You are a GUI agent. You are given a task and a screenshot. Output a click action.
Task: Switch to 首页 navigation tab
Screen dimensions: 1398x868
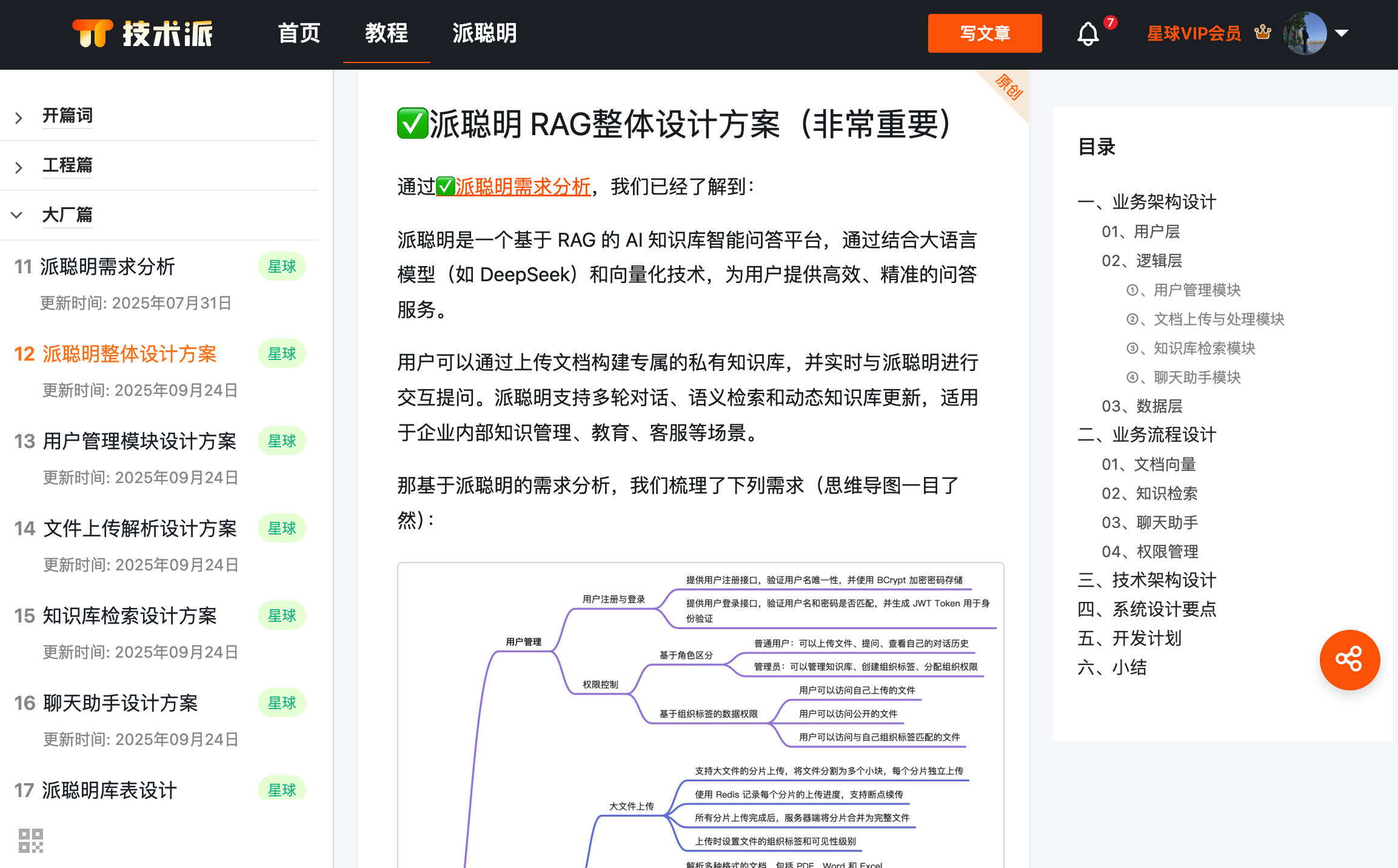pyautogui.click(x=299, y=33)
